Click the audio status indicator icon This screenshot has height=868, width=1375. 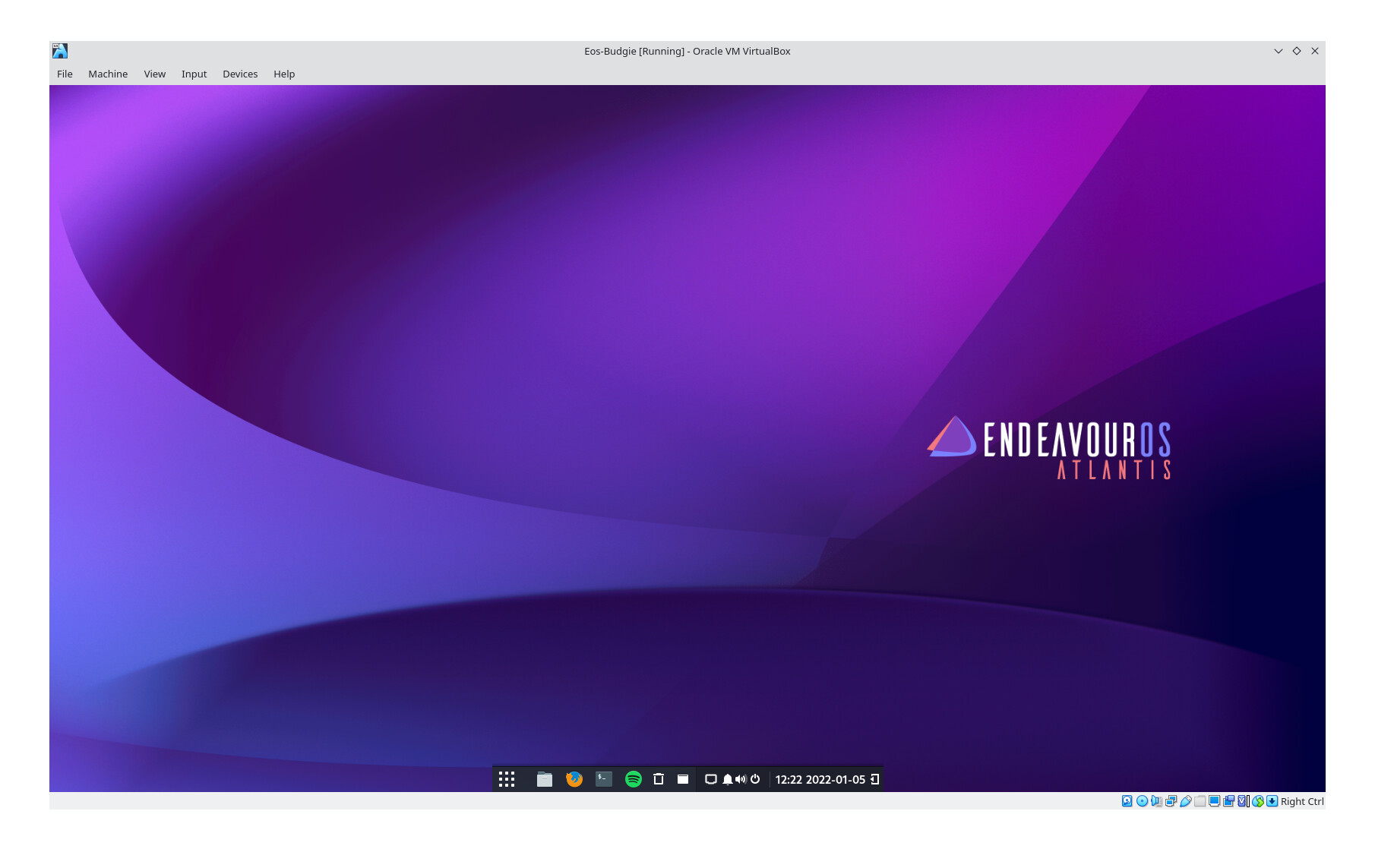click(1156, 801)
